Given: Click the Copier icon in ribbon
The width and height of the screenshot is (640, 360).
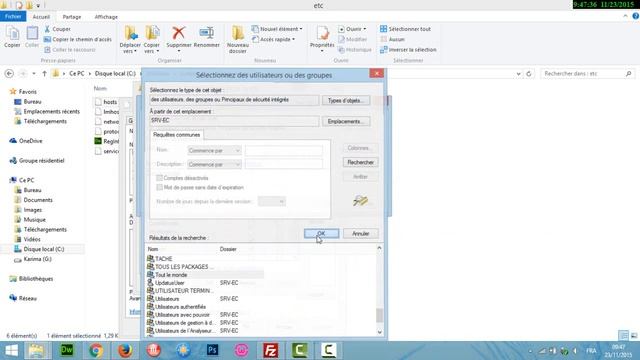Looking at the screenshot, I should coord(12,37).
